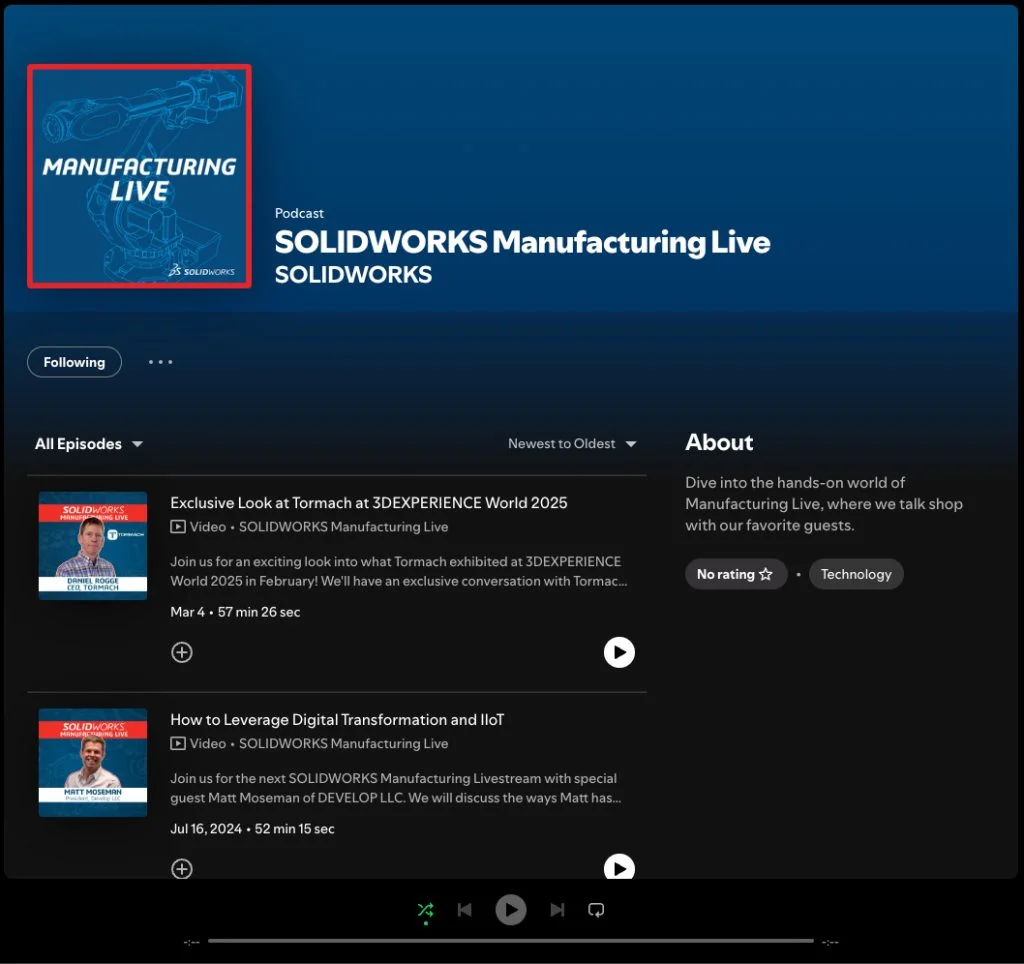Image resolution: width=1024 pixels, height=964 pixels.
Task: Open the Exclusive Look at Tormach episode title
Action: point(368,503)
